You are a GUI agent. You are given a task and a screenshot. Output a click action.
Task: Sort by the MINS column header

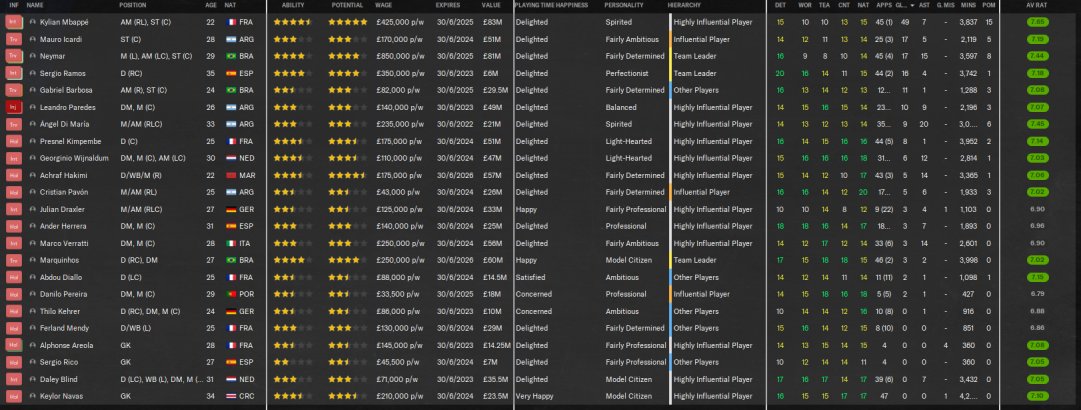coord(967,5)
